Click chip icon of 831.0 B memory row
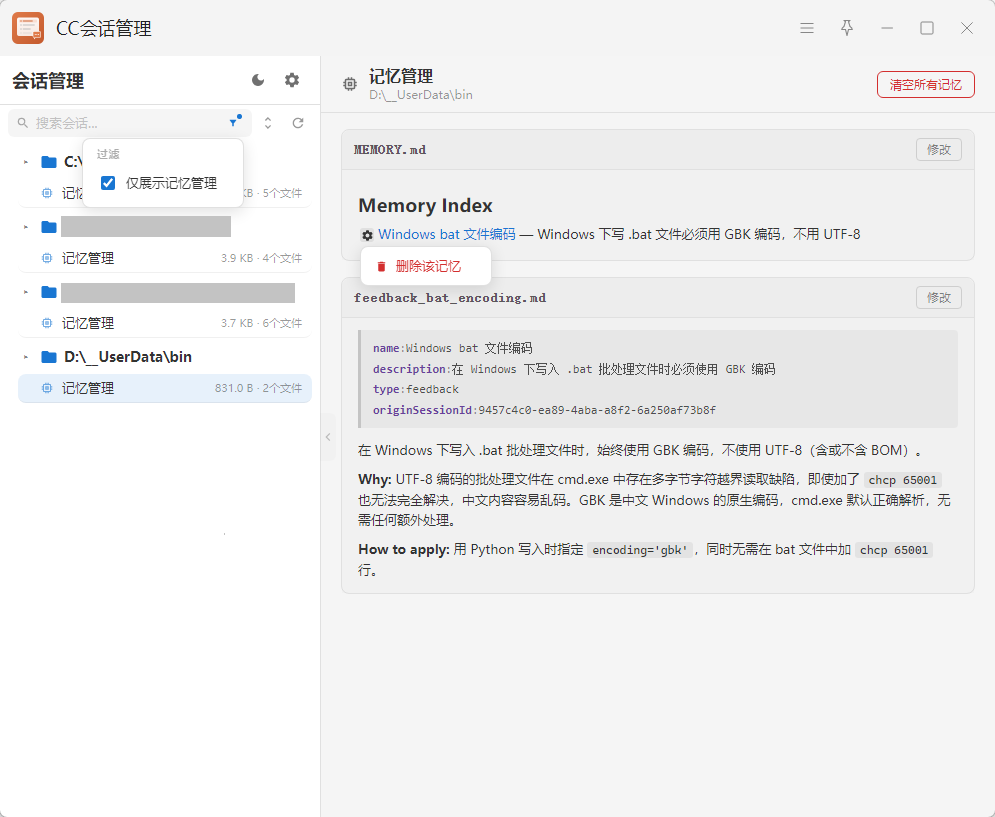Viewport: 995px width, 817px height. pyautogui.click(x=47, y=388)
